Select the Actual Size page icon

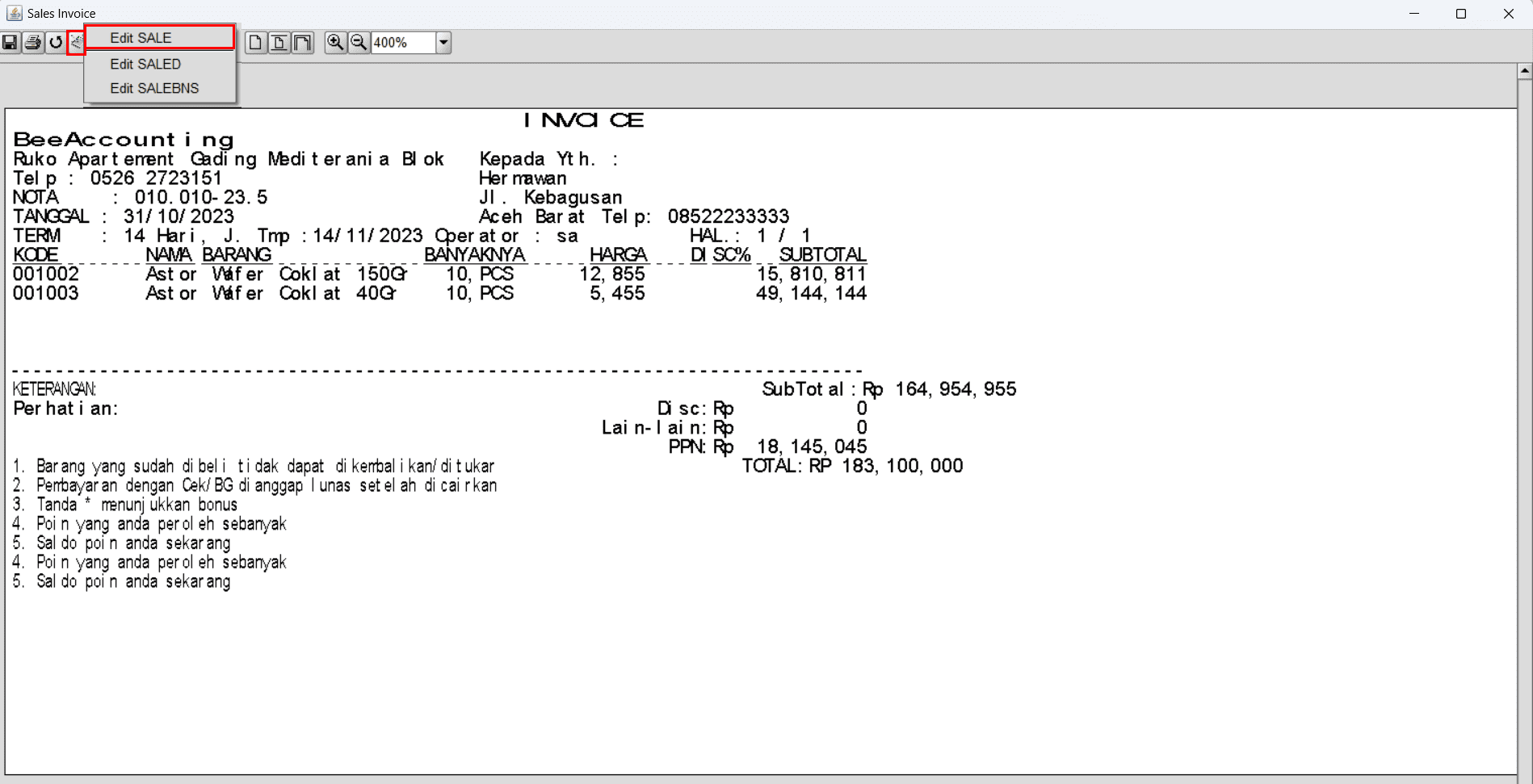tap(255, 43)
